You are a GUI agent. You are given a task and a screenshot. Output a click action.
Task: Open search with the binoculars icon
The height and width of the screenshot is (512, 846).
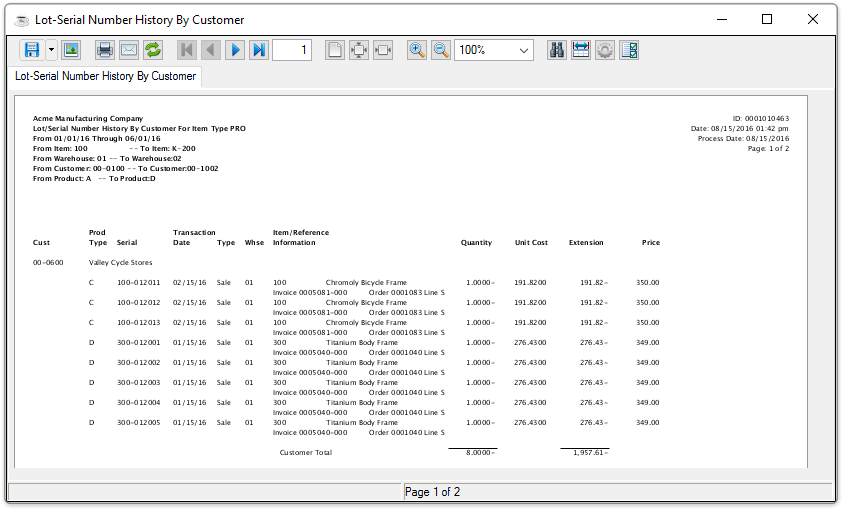click(557, 50)
